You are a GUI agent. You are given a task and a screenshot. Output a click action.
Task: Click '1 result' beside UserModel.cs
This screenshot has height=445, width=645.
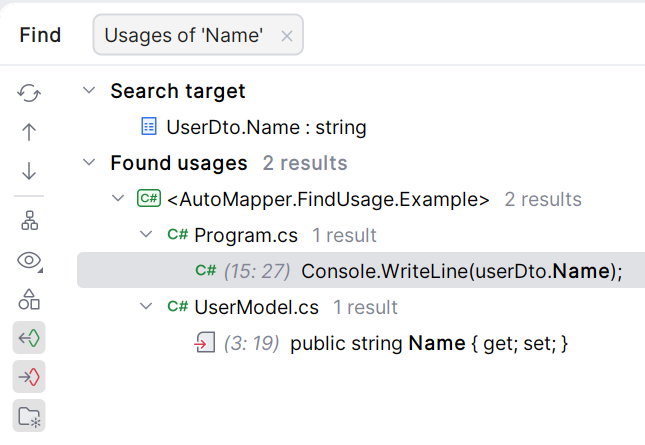click(365, 307)
